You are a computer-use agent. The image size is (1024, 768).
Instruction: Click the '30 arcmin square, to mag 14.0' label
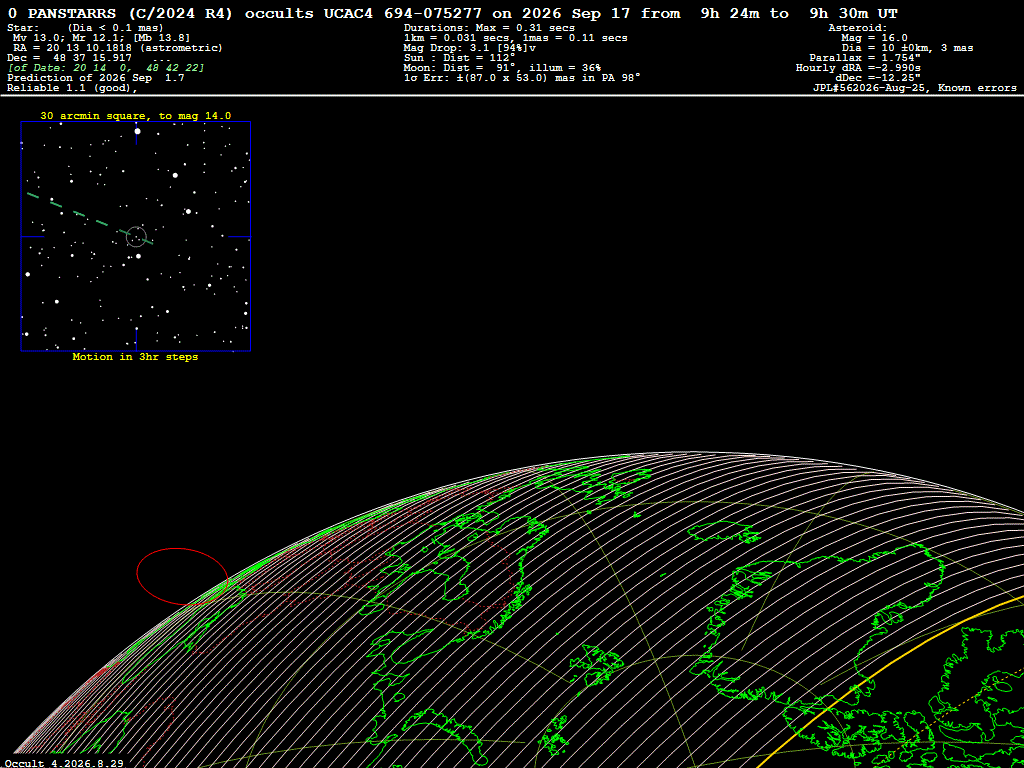(x=135, y=116)
